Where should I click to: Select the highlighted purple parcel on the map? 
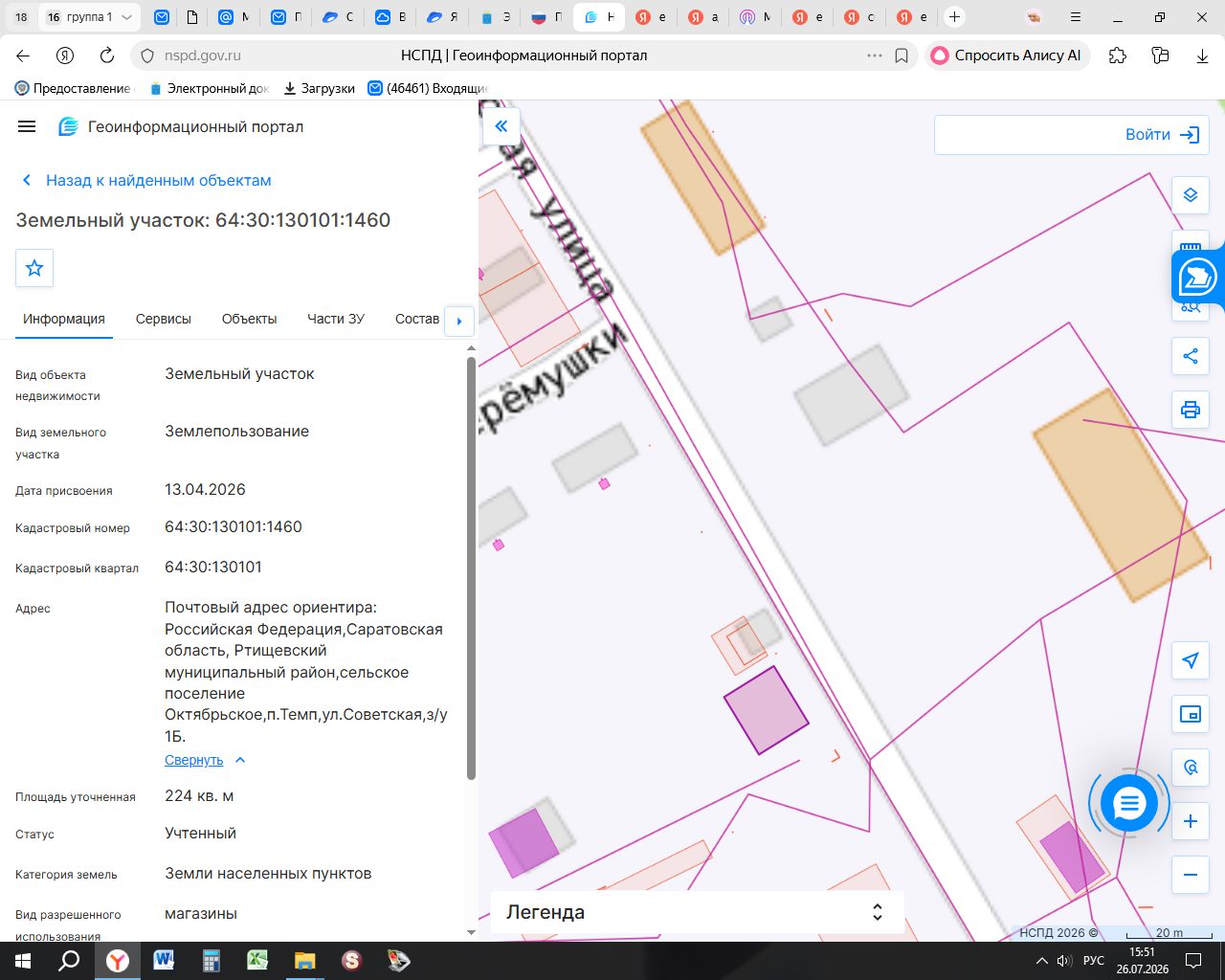coord(767,711)
